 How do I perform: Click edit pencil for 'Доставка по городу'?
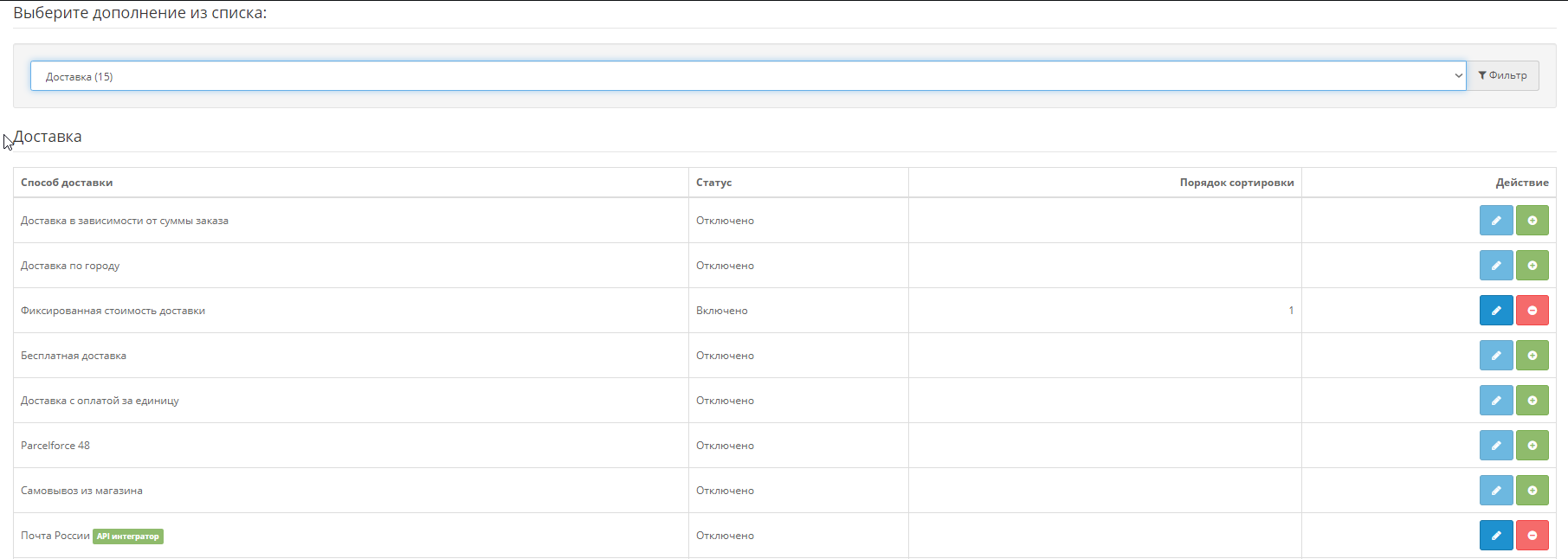click(1495, 266)
